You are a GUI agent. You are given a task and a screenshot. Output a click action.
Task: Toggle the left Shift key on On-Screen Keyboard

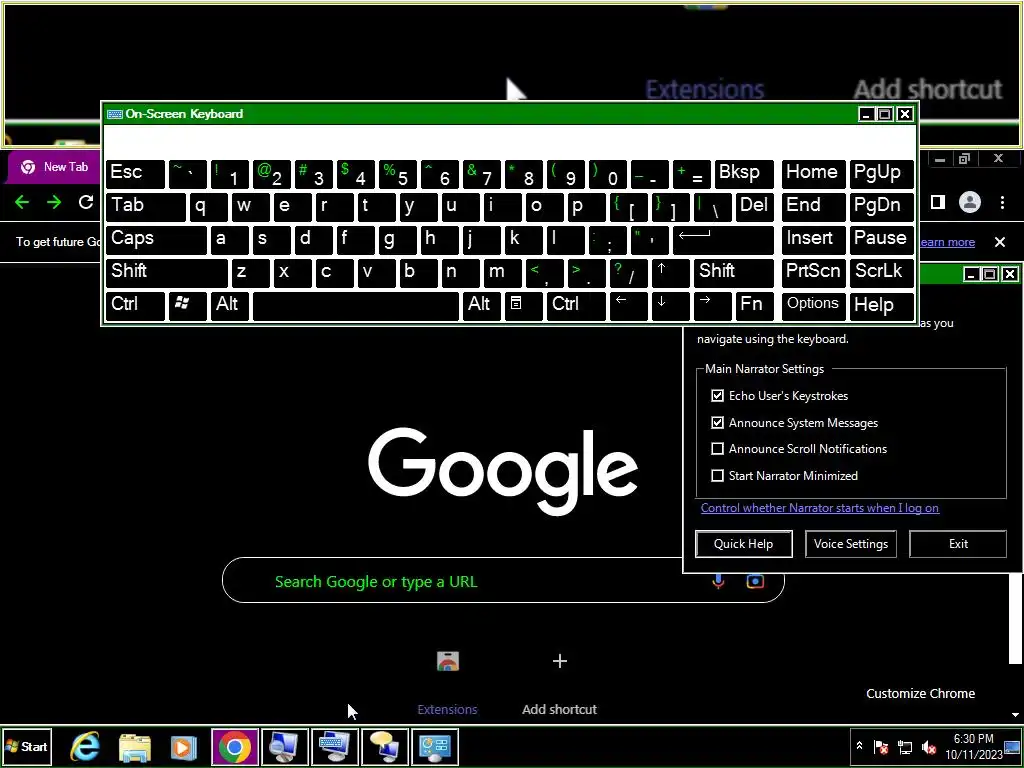pos(167,273)
